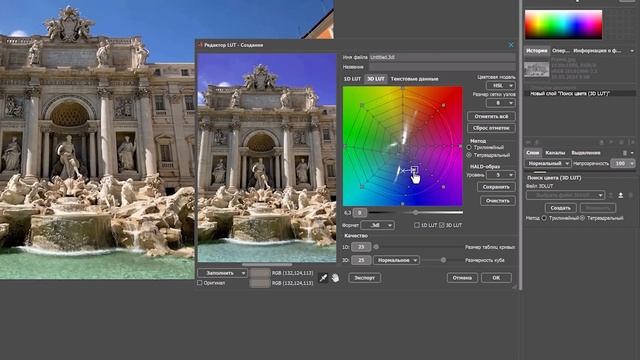Screen dimensions: 640x360
Task: Open the 3D quality mode dropdown
Action: click(x=396, y=260)
